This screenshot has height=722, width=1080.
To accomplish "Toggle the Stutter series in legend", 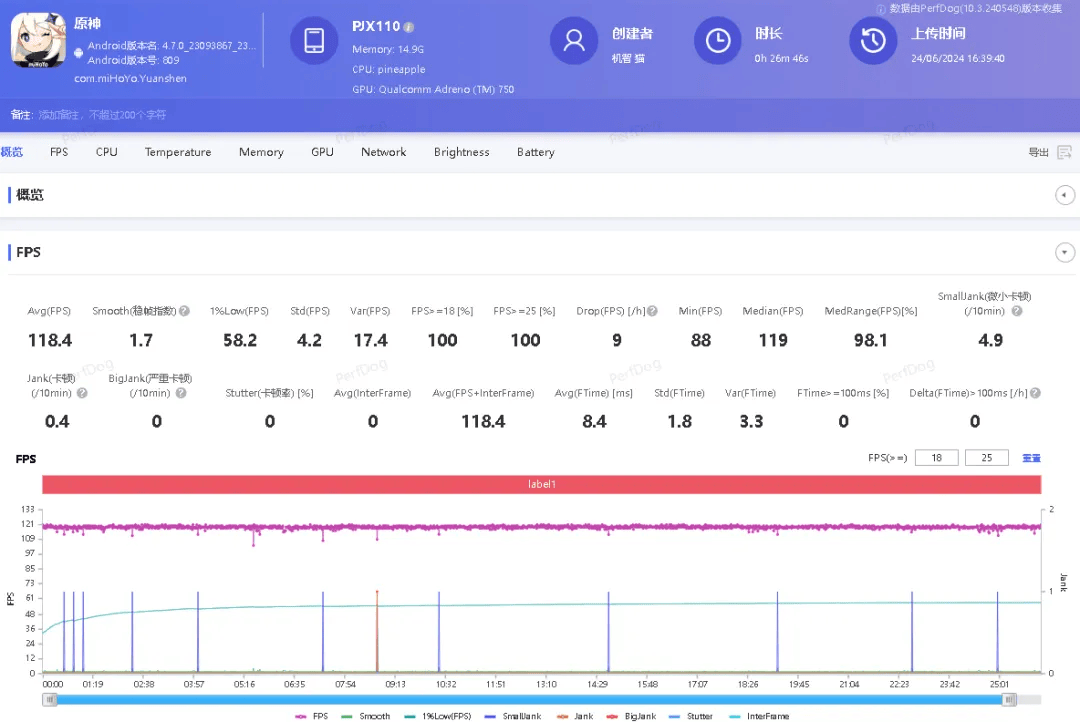I will click(x=691, y=716).
